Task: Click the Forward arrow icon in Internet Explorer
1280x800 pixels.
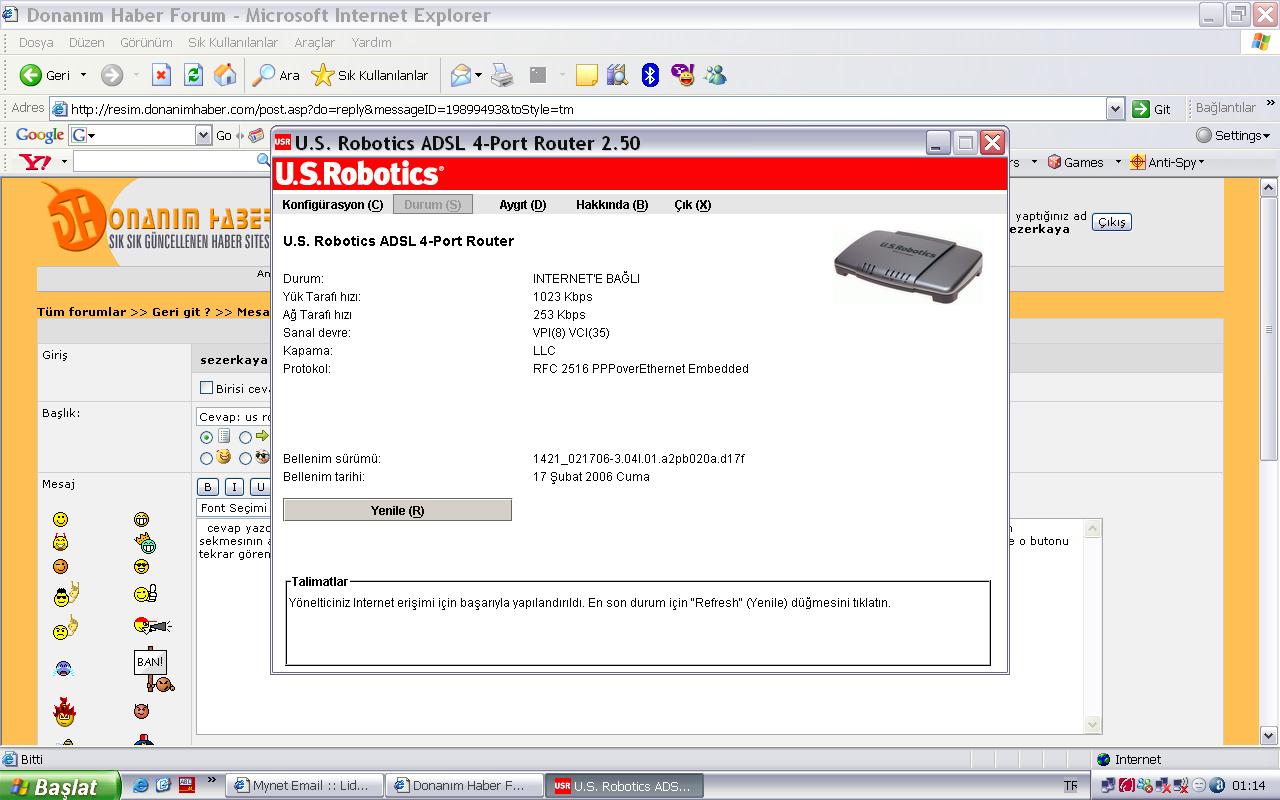Action: pyautogui.click(x=112, y=75)
